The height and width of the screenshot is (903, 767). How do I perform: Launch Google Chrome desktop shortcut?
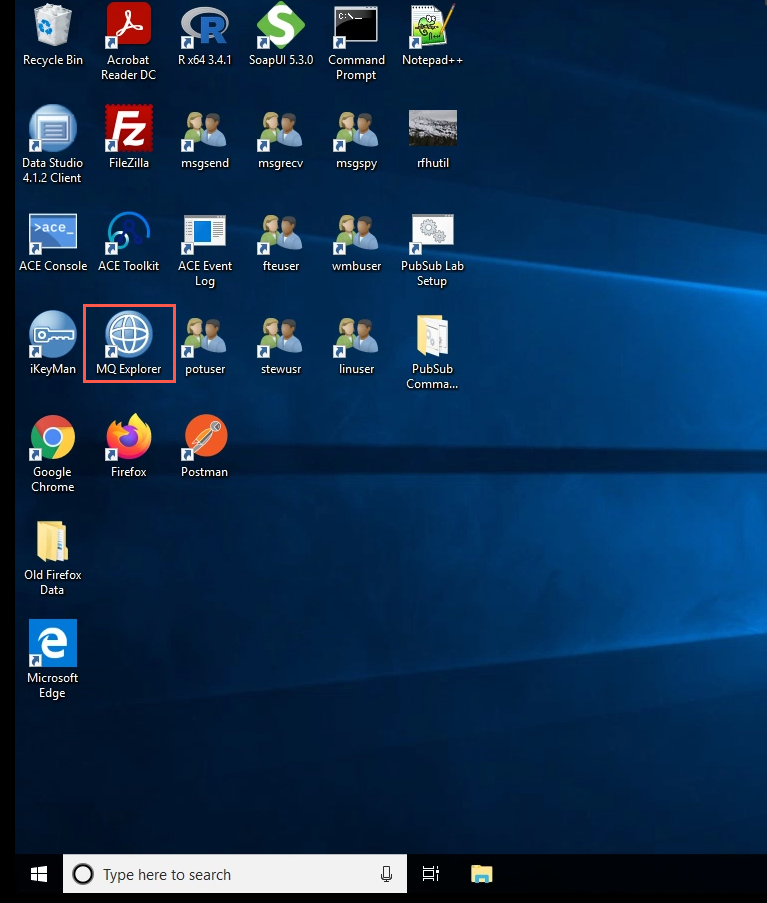coord(52,454)
